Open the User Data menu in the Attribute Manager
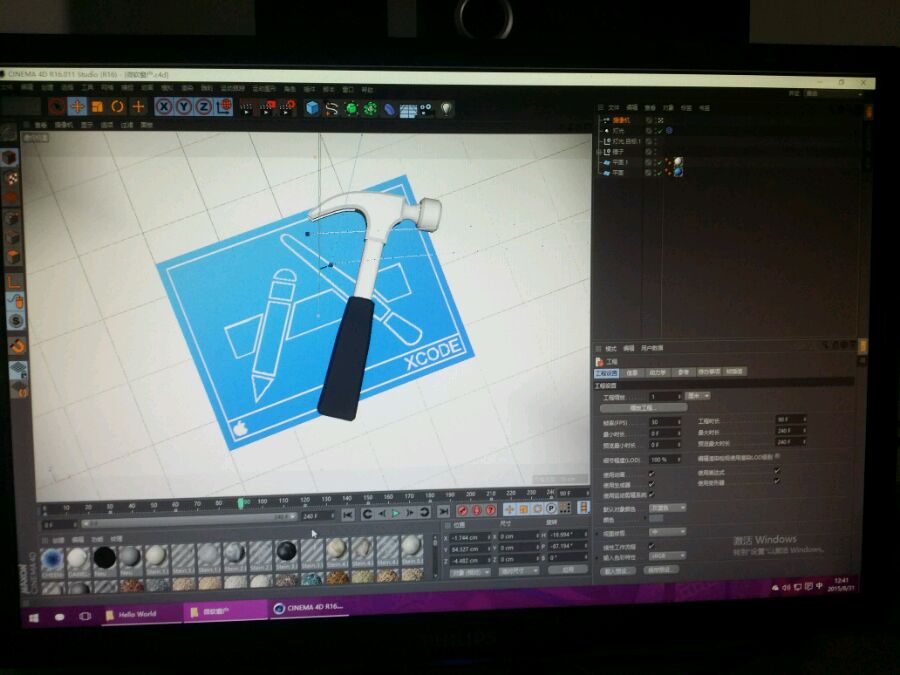Viewport: 900px width, 675px height. [651, 348]
